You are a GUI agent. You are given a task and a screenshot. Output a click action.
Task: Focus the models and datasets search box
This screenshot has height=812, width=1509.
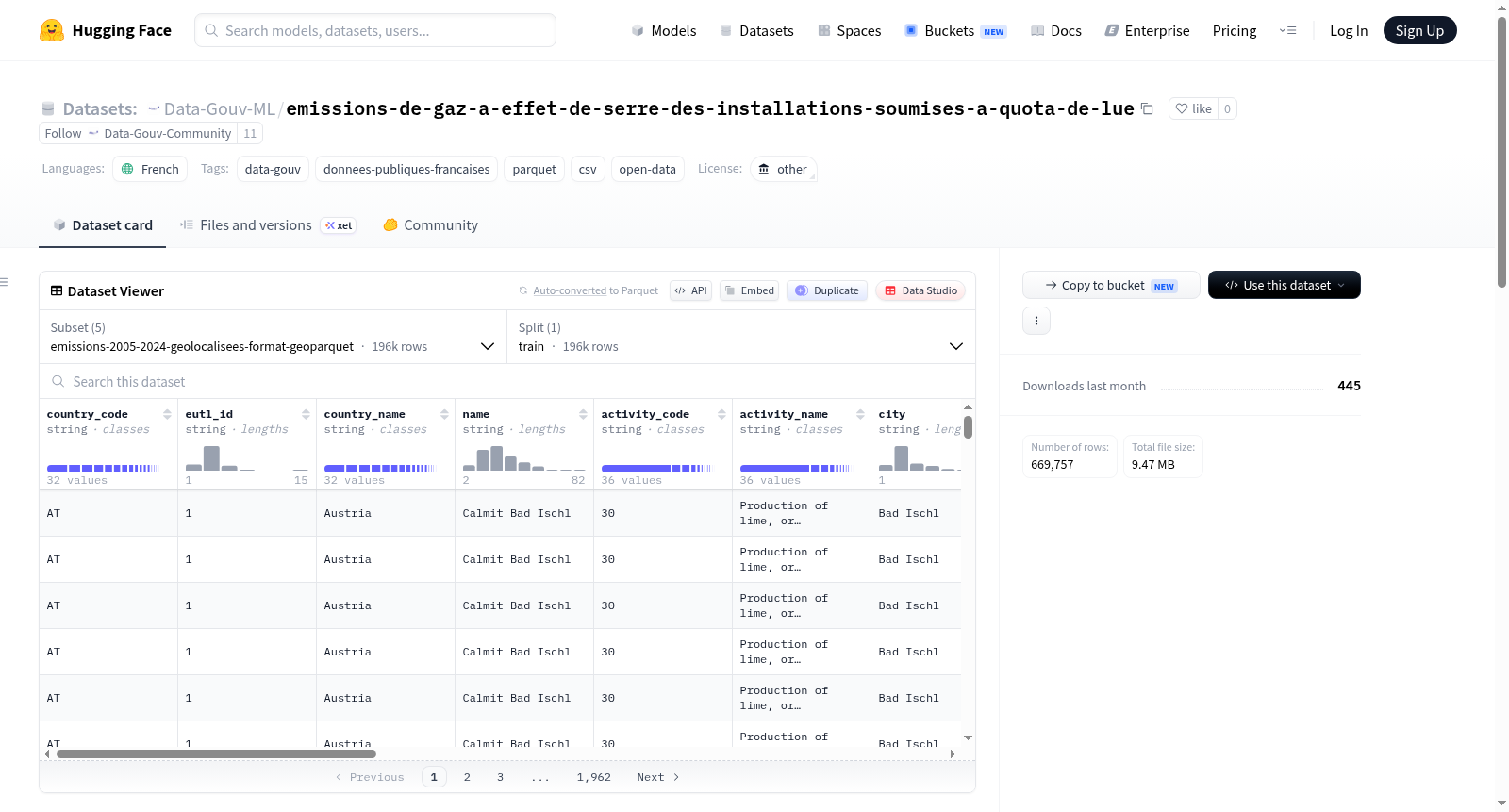tap(375, 30)
